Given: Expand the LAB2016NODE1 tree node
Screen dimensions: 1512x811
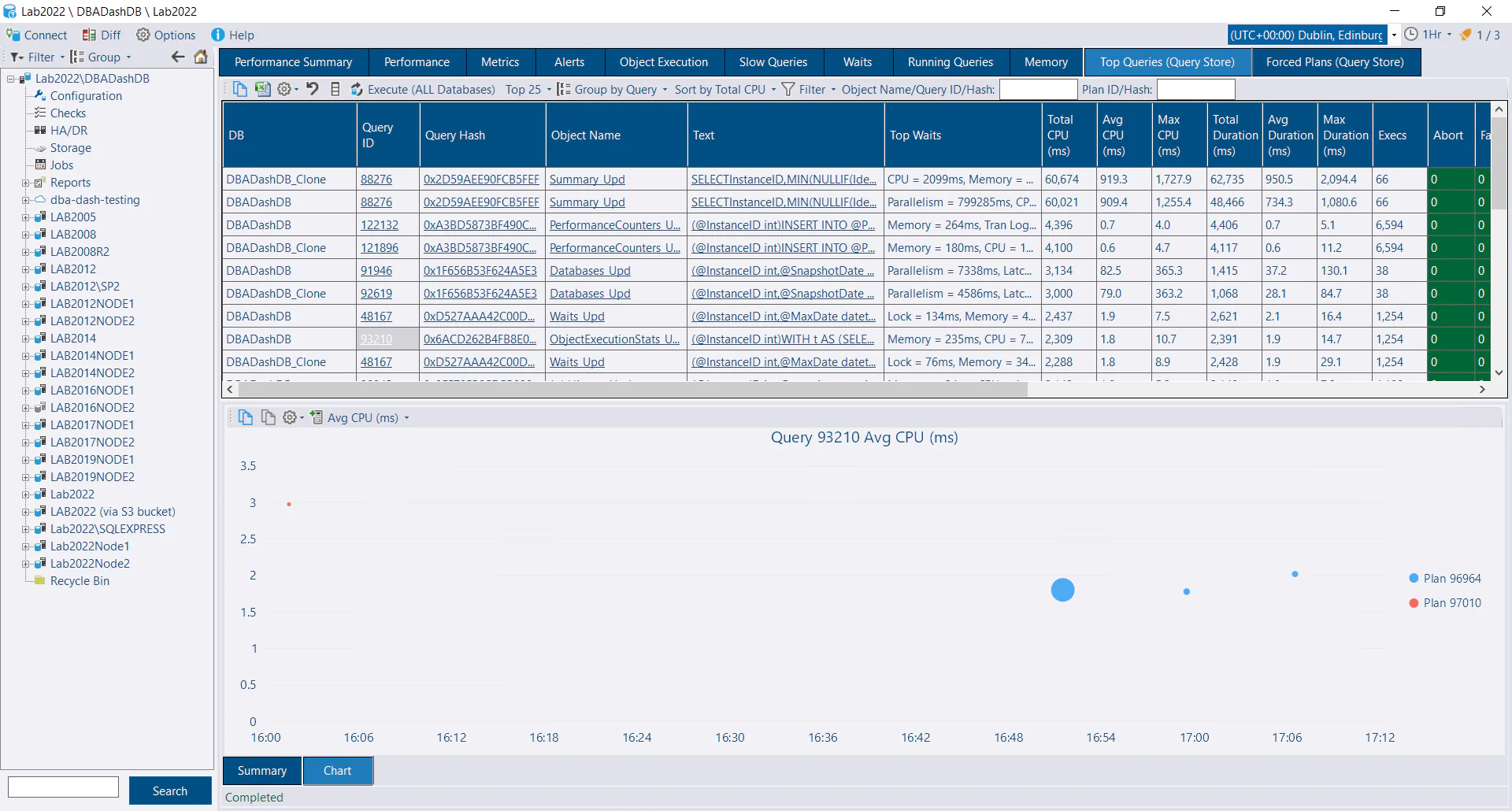Looking at the screenshot, I should point(26,391).
